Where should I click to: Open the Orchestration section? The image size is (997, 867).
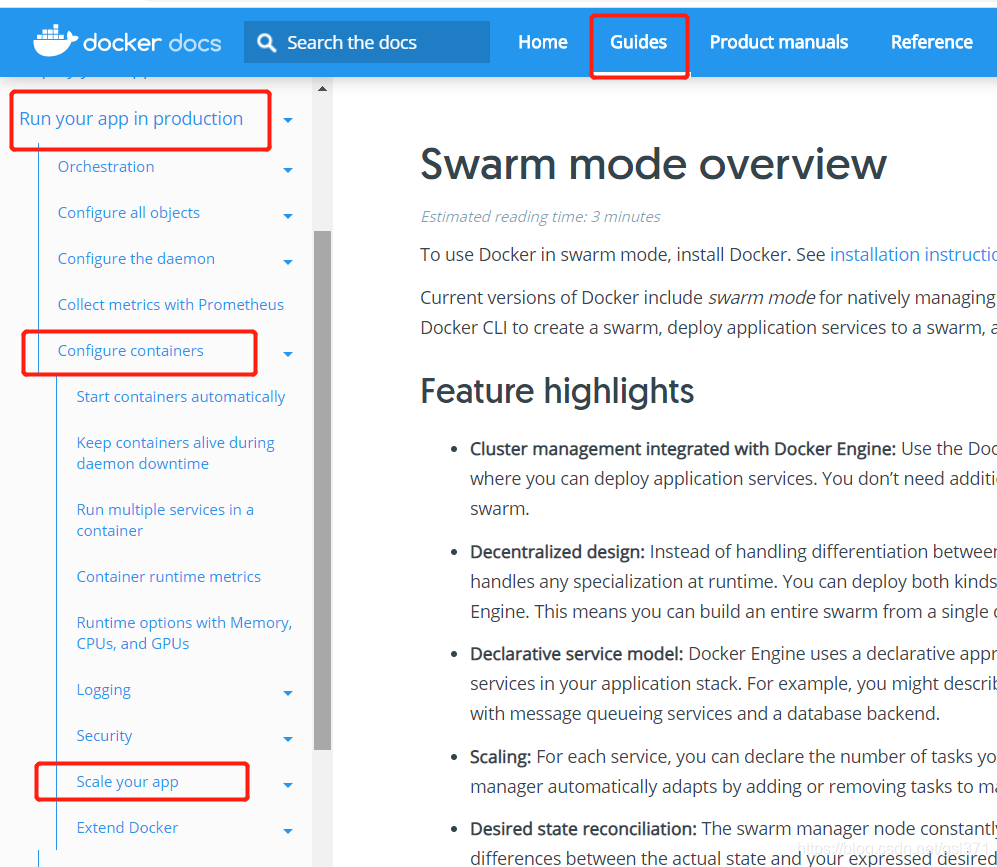coord(106,167)
